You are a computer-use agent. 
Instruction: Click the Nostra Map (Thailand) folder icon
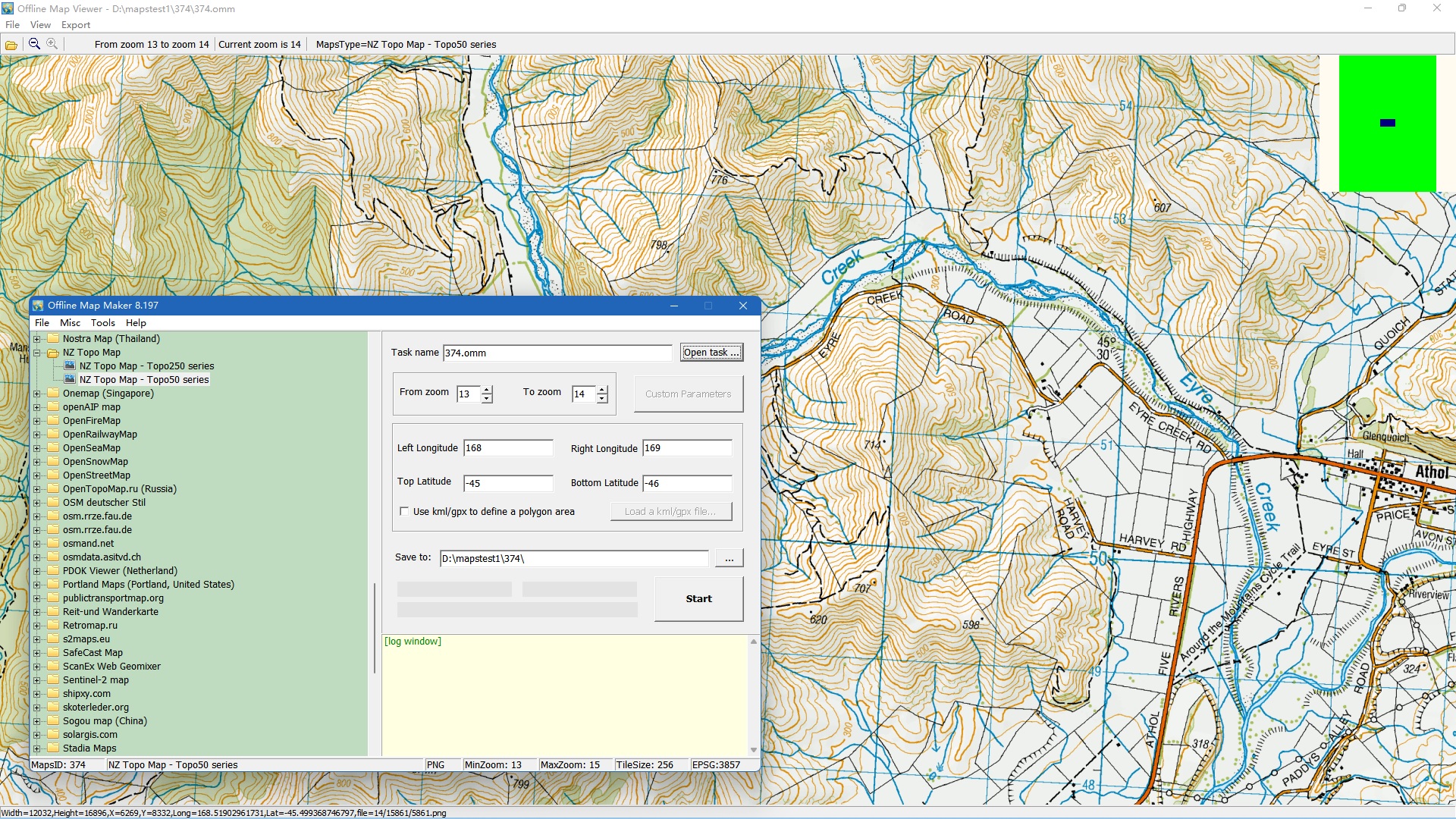coord(53,338)
